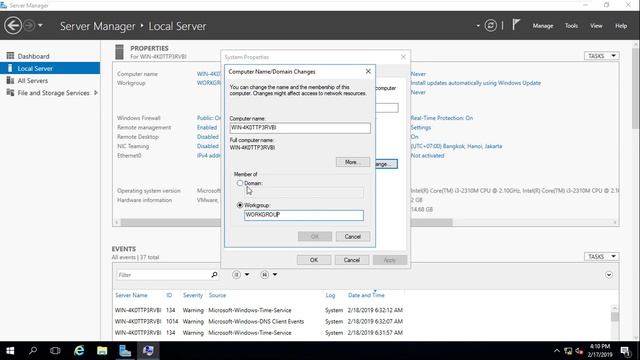Click OK in System Properties window
Image resolution: width=640 pixels, height=360 pixels.
pos(314,260)
